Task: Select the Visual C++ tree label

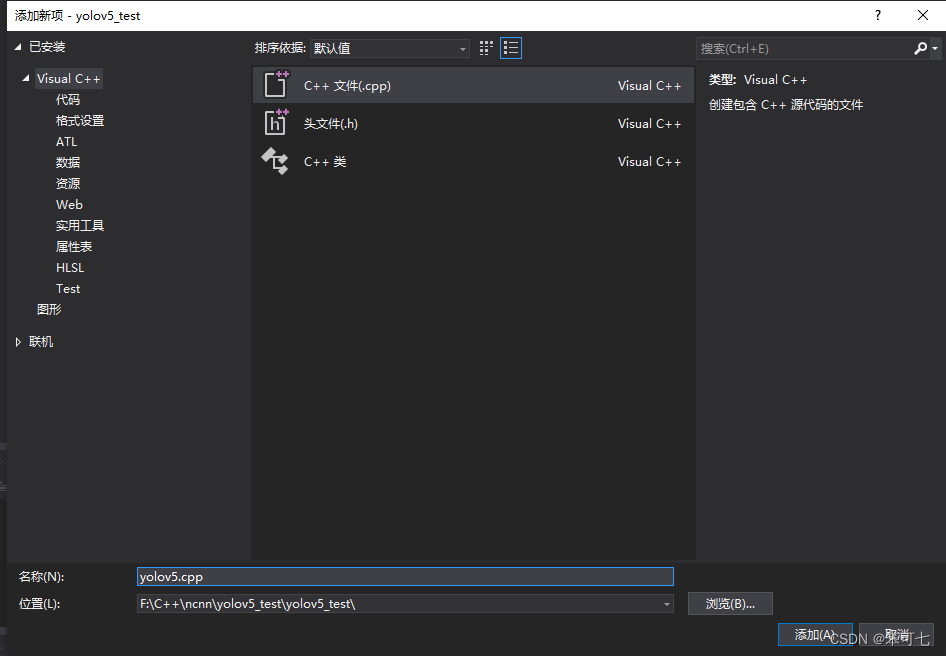Action: coord(68,78)
